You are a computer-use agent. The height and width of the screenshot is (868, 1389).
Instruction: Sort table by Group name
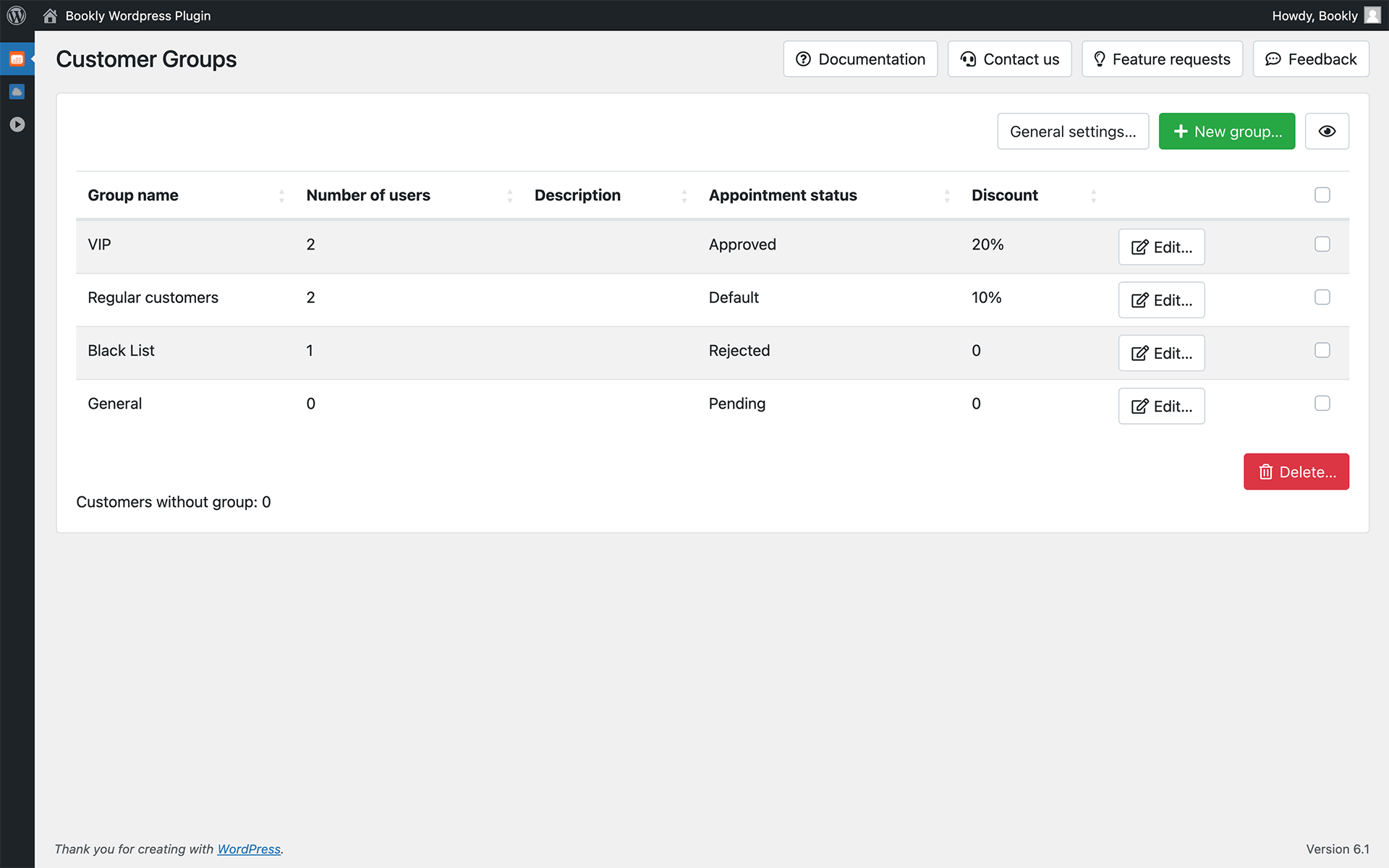pos(133,195)
